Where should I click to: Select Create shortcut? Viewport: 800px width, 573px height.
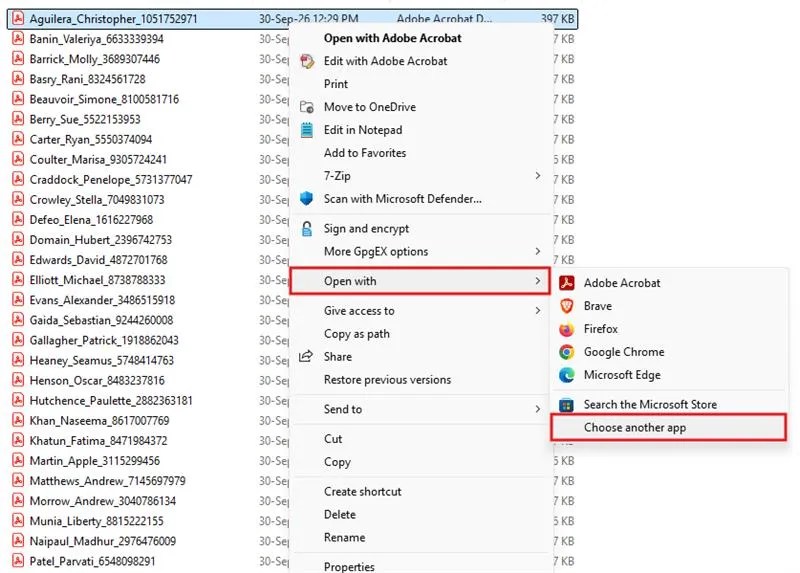tap(362, 491)
